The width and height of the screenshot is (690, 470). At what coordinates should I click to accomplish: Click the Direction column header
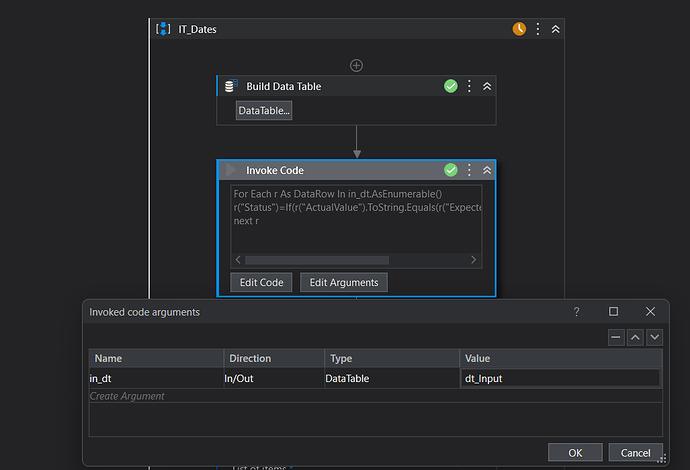tap(274, 358)
